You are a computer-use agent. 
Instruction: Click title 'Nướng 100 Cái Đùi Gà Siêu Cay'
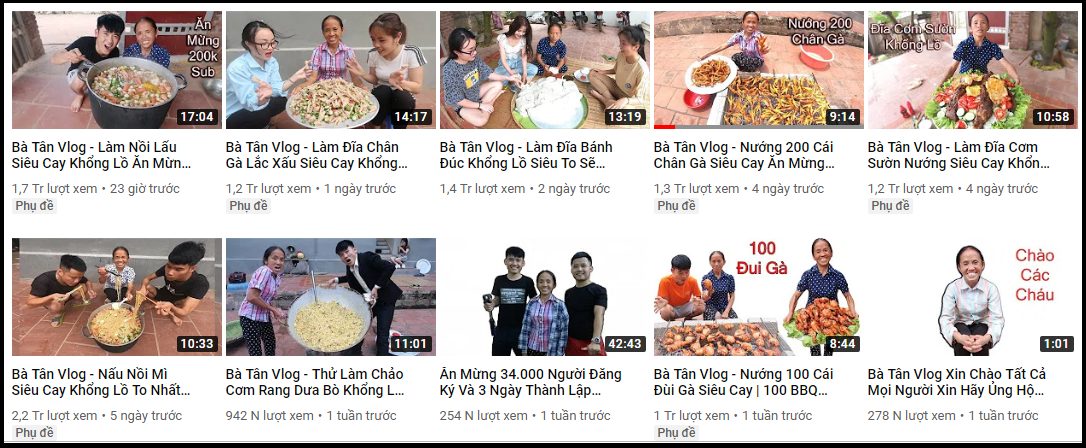coord(743,382)
